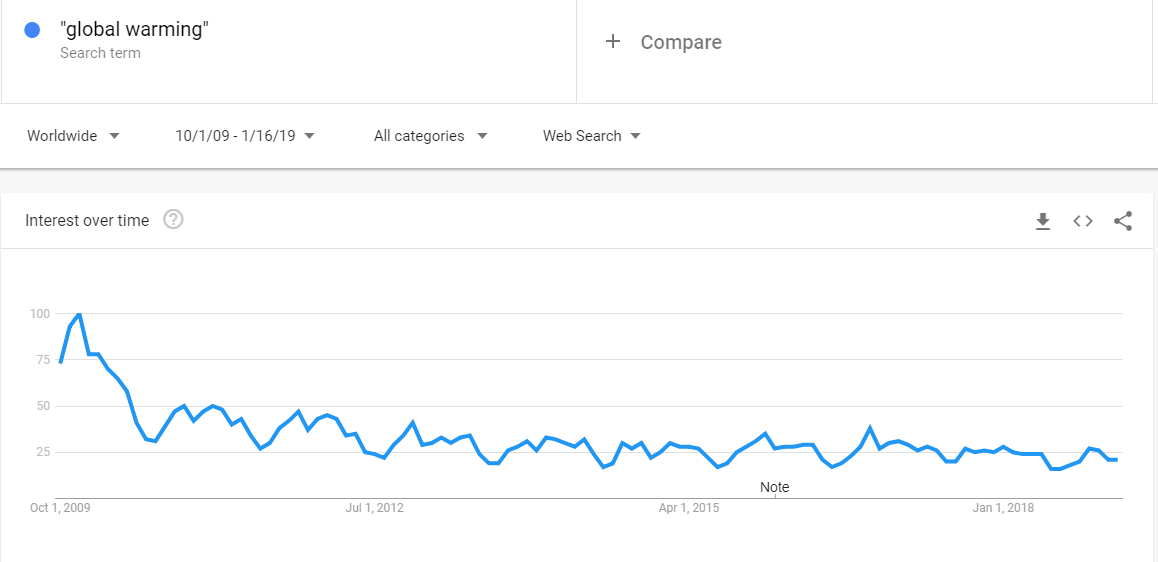Open the 10/1/09 - 1/16/19 date range dropdown
Image resolution: width=1158 pixels, height=562 pixels.
[245, 136]
